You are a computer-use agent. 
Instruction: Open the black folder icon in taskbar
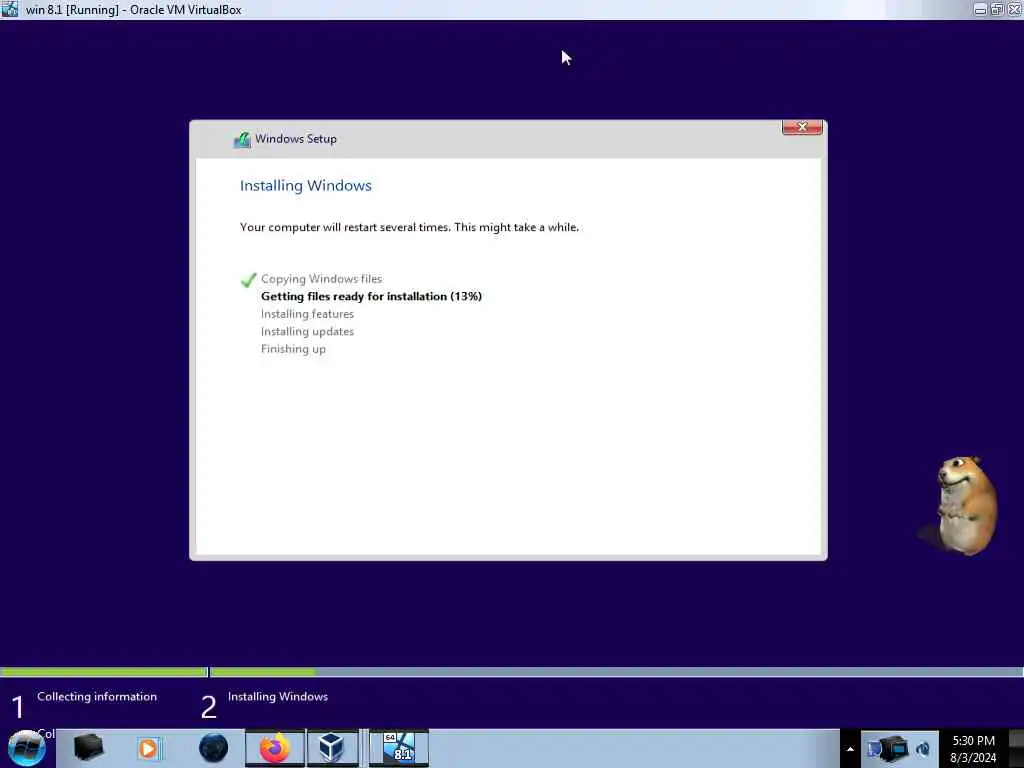(89, 748)
